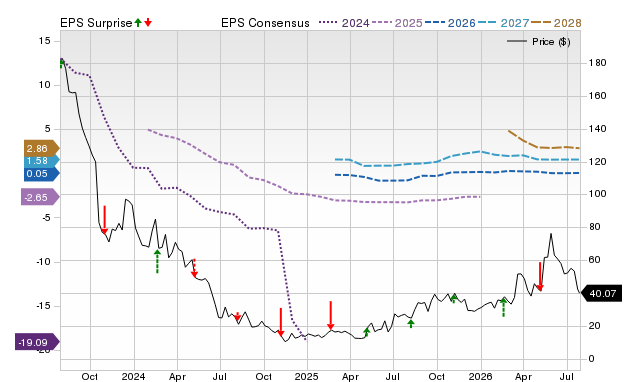Click the black 40.07 price tag
640x382 pixels.
tap(601, 293)
